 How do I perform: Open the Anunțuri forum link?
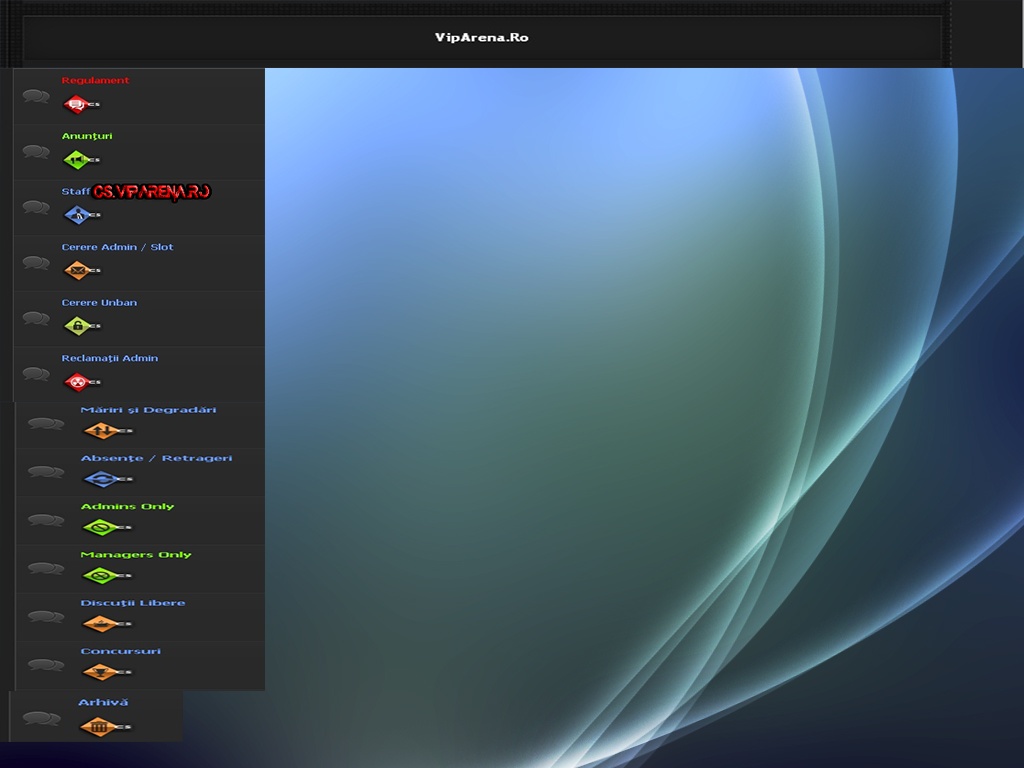[87, 136]
